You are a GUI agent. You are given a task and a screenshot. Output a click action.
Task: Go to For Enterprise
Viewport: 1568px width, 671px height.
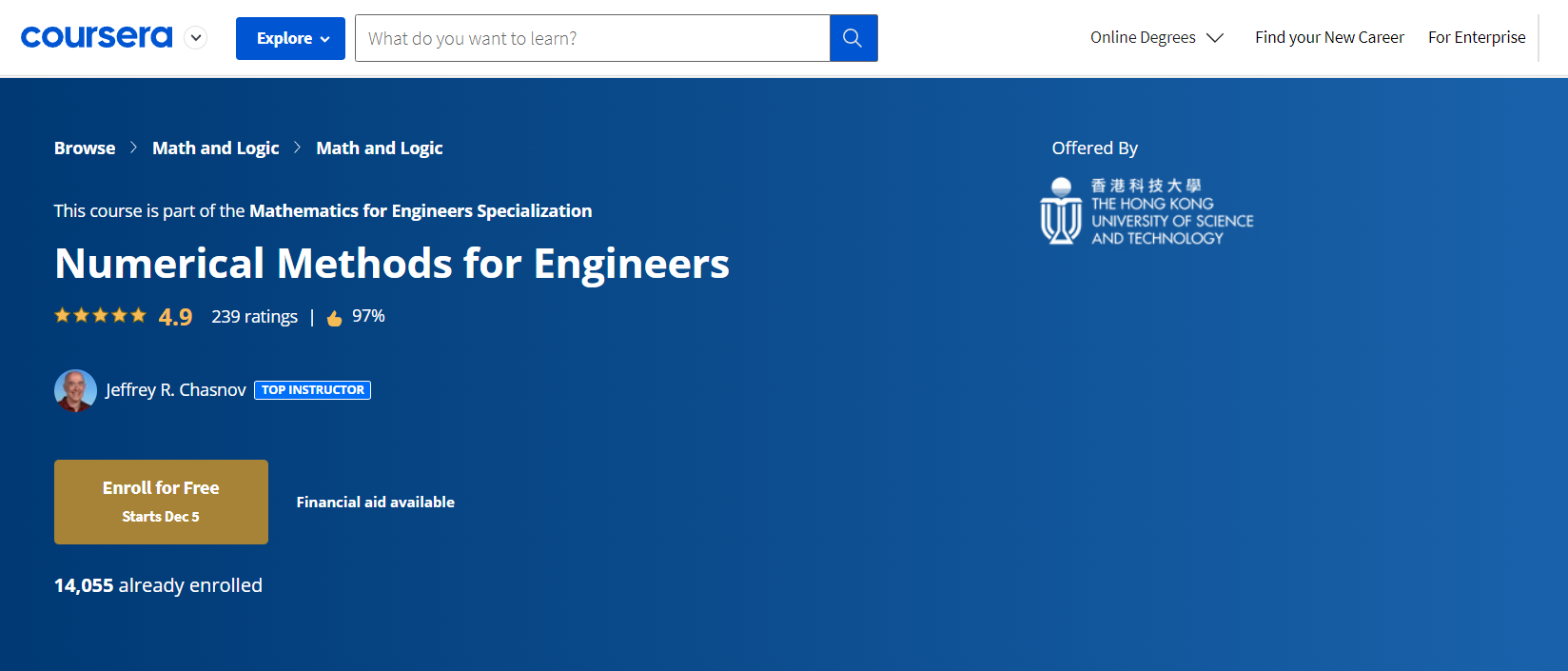point(1477,37)
